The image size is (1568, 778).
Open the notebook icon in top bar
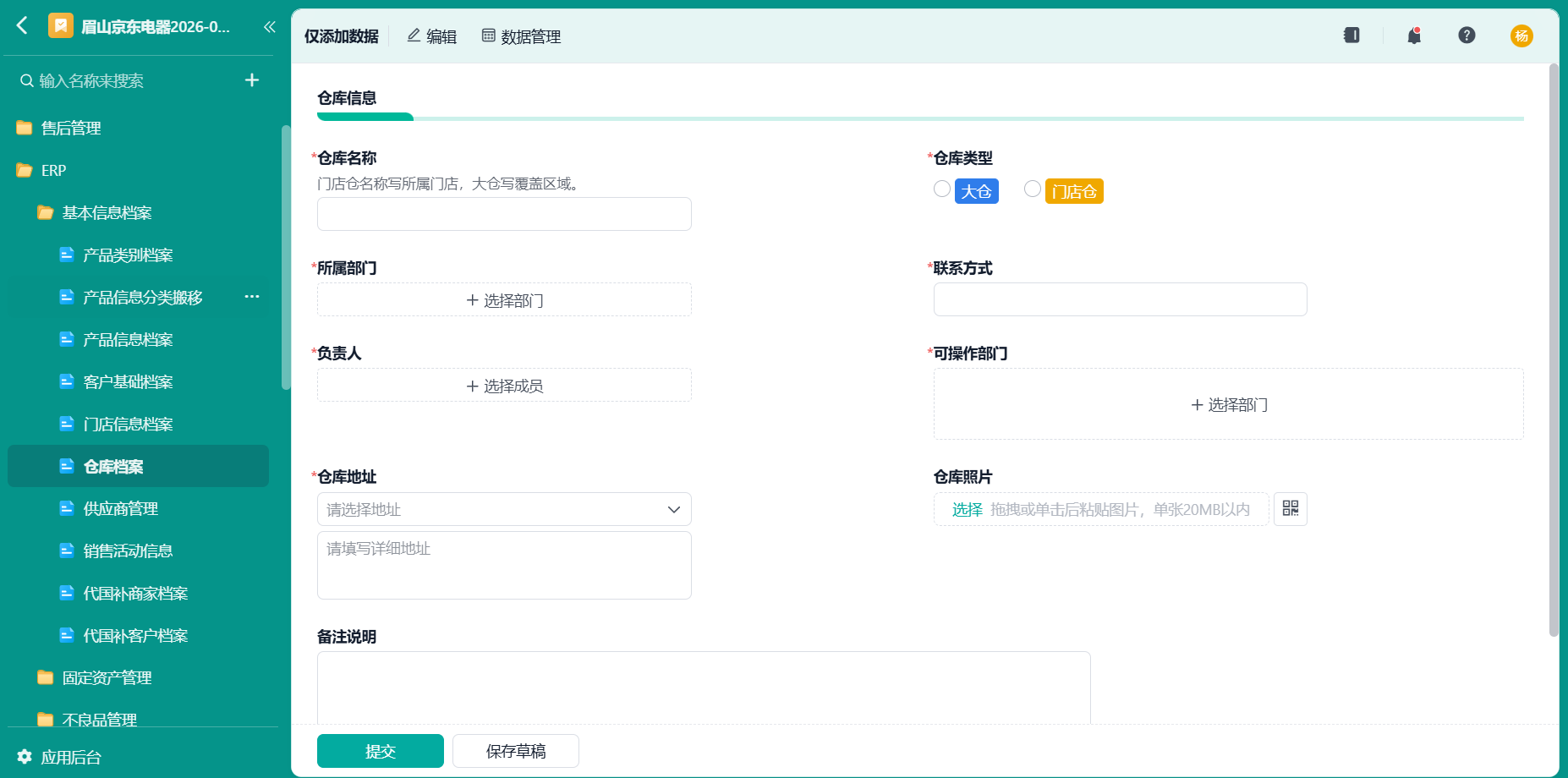click(1351, 36)
